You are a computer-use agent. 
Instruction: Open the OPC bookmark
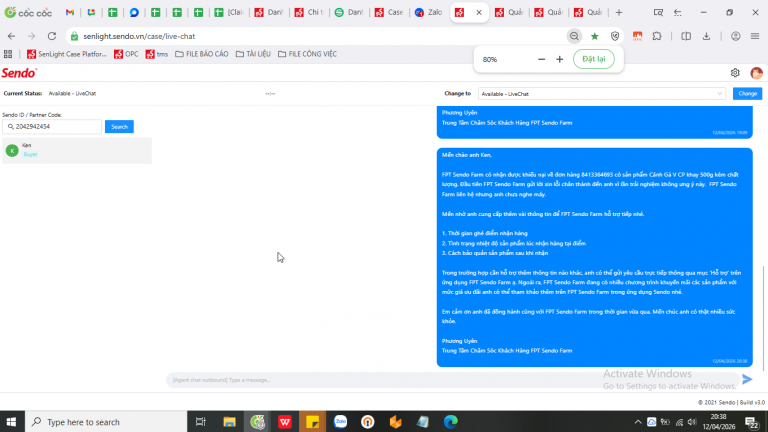tap(126, 54)
